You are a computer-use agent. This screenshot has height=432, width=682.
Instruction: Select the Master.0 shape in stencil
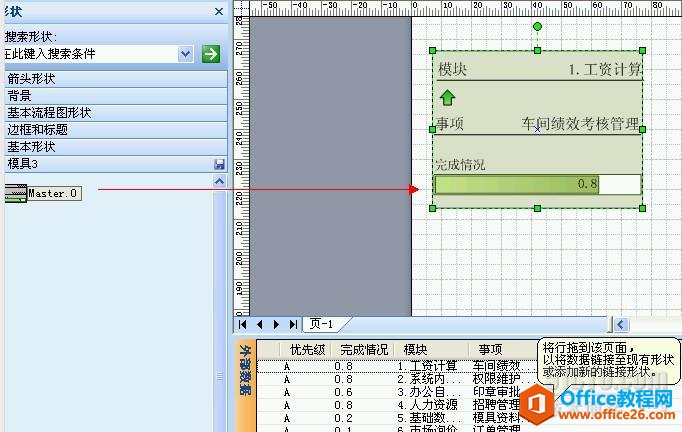tap(43, 193)
